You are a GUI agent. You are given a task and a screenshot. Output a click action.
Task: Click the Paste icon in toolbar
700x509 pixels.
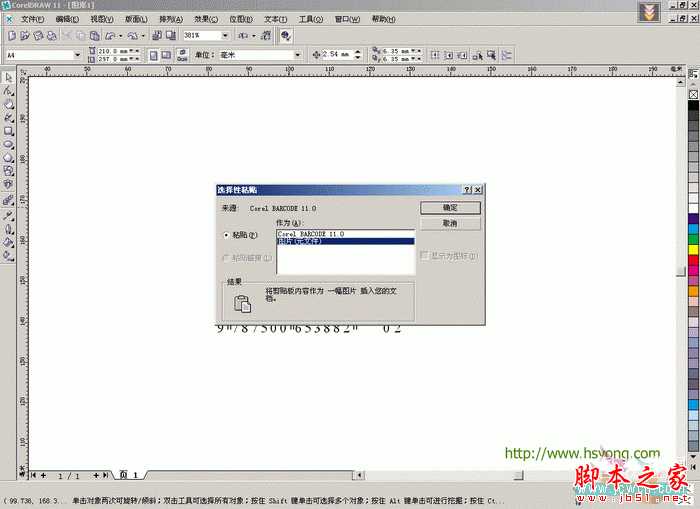95,35
